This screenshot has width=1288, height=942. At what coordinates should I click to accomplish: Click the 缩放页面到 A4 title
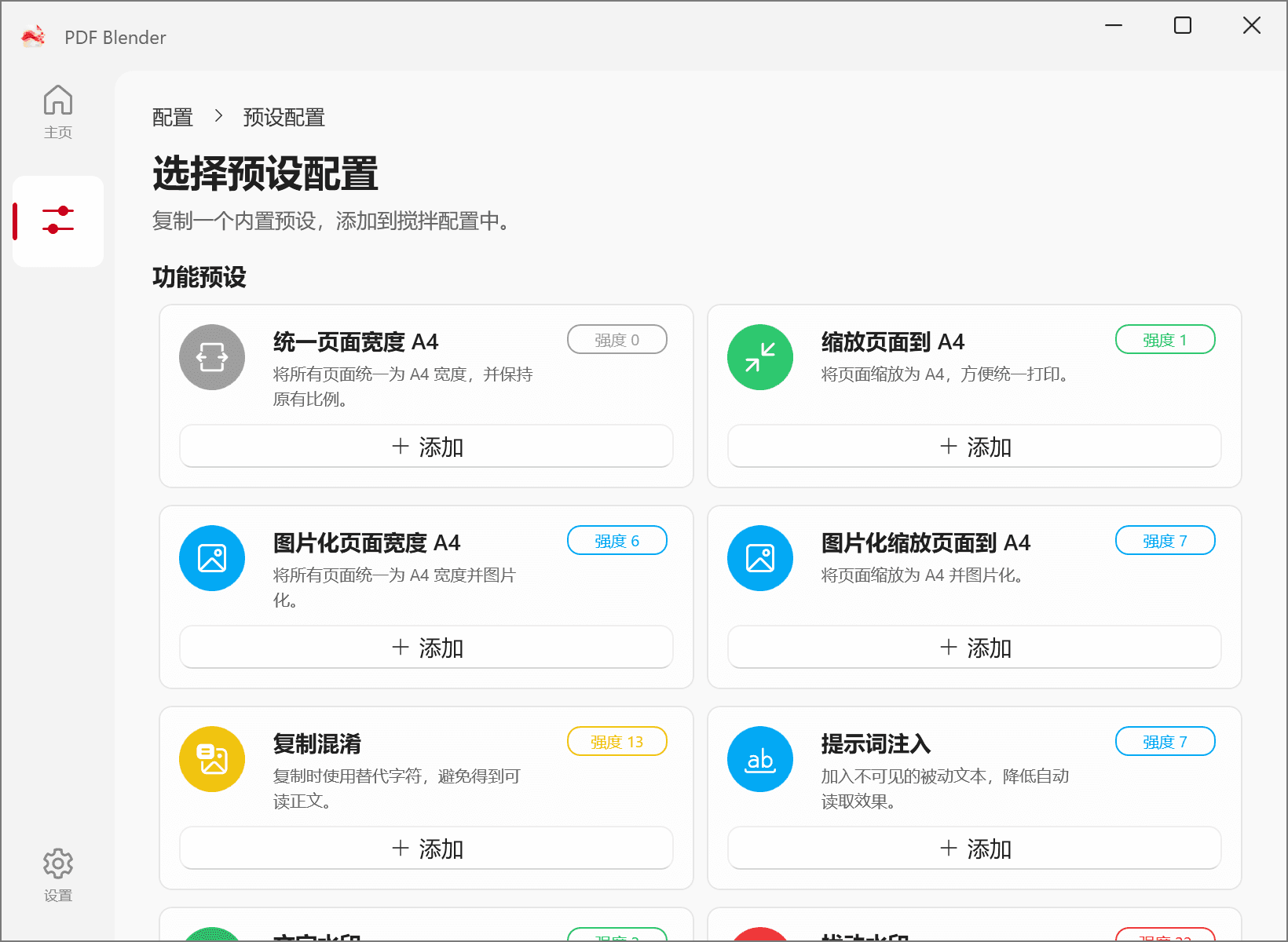[x=893, y=342]
